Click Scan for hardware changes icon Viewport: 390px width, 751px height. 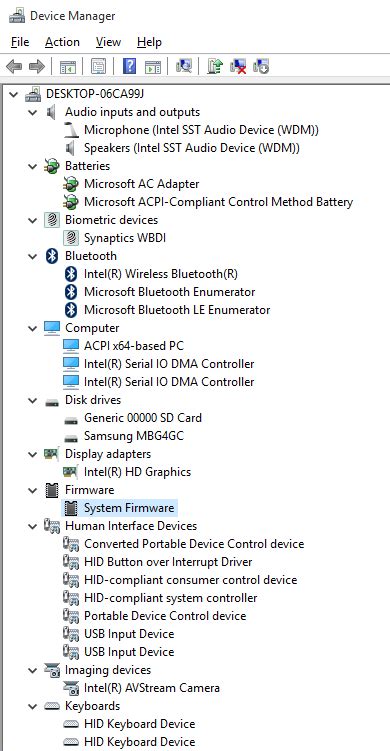click(184, 66)
